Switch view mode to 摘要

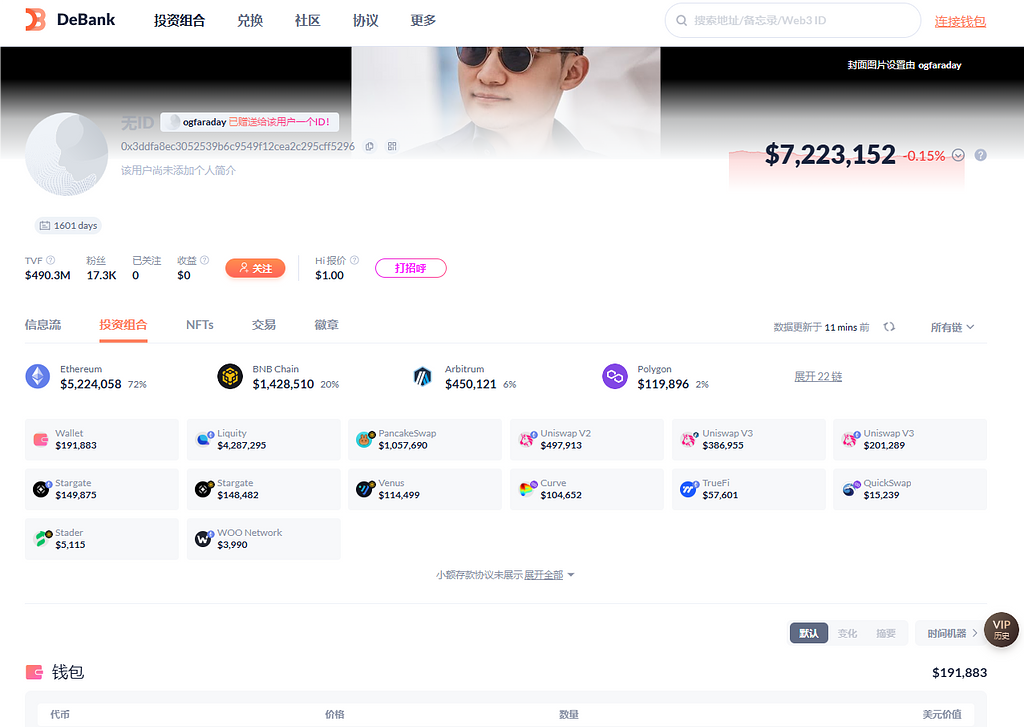(x=886, y=633)
